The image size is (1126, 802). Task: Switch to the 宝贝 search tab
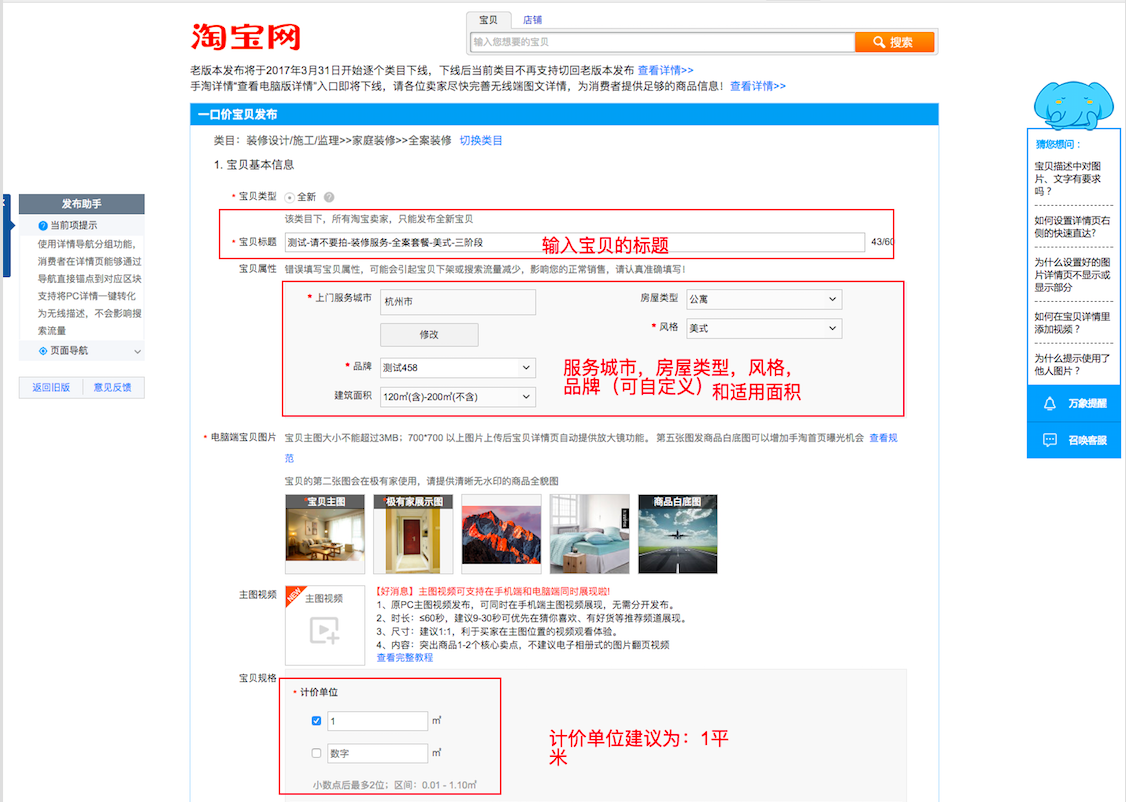click(488, 20)
